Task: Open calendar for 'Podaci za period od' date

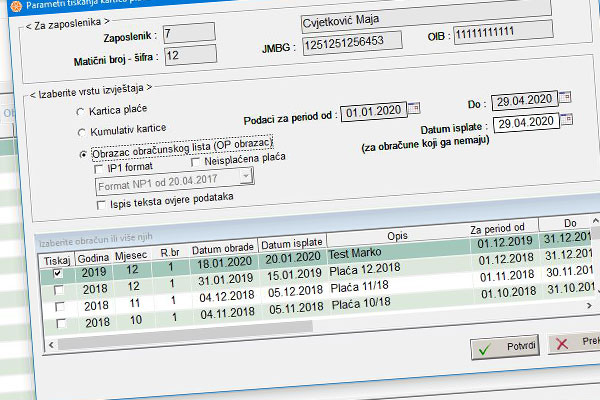Action: pos(415,110)
